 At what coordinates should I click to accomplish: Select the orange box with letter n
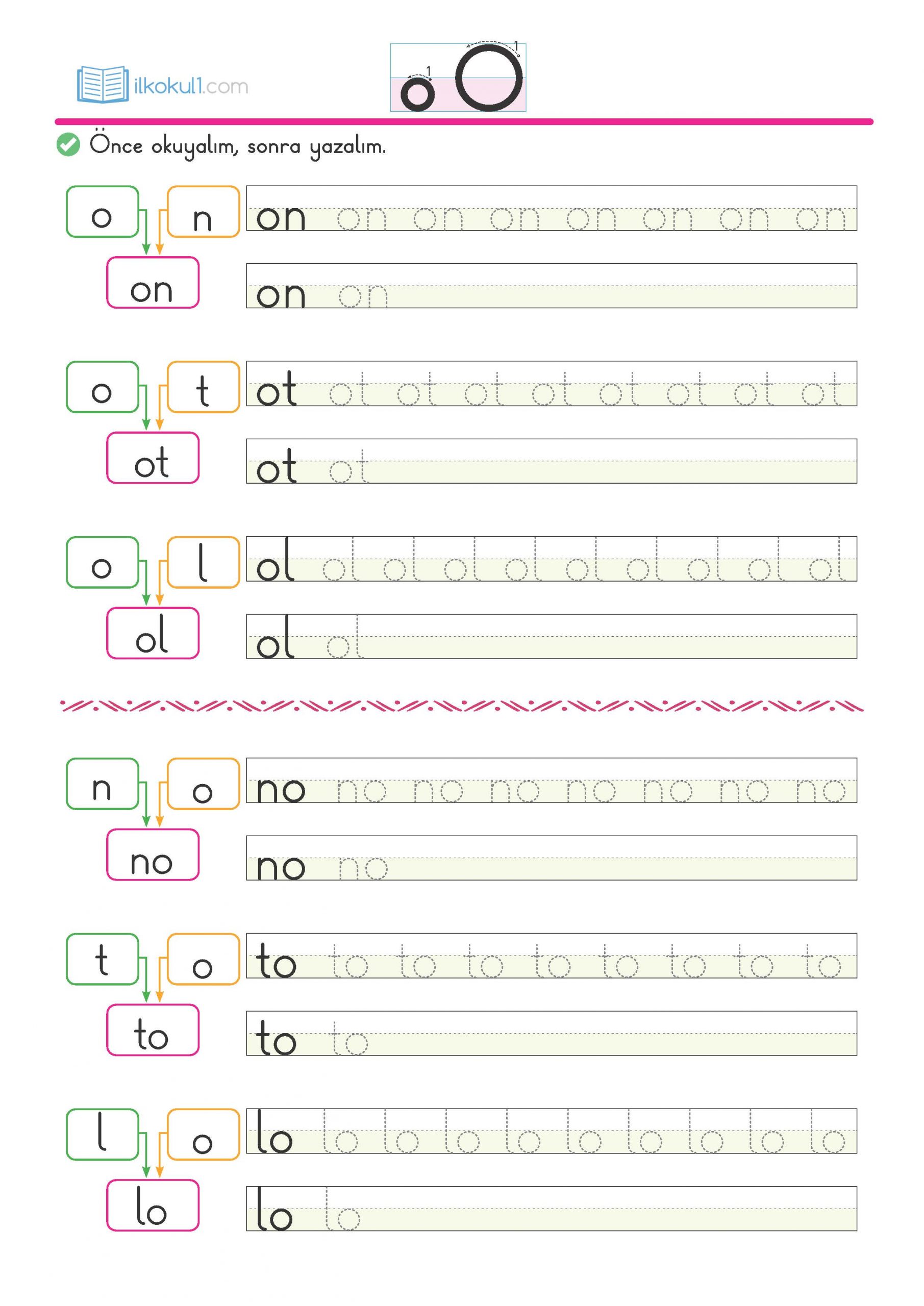(203, 212)
